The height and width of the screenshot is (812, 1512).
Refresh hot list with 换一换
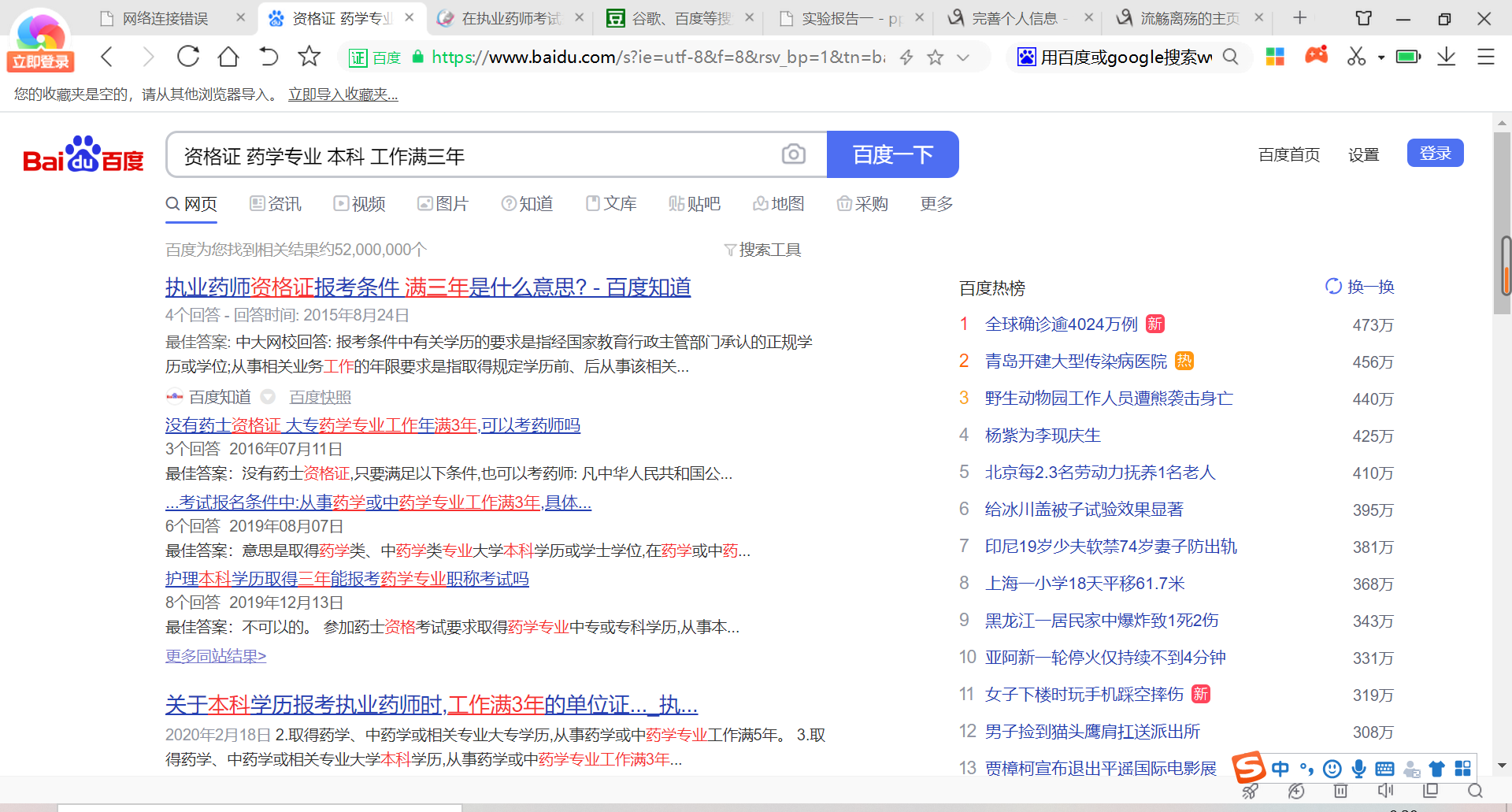[1360, 287]
